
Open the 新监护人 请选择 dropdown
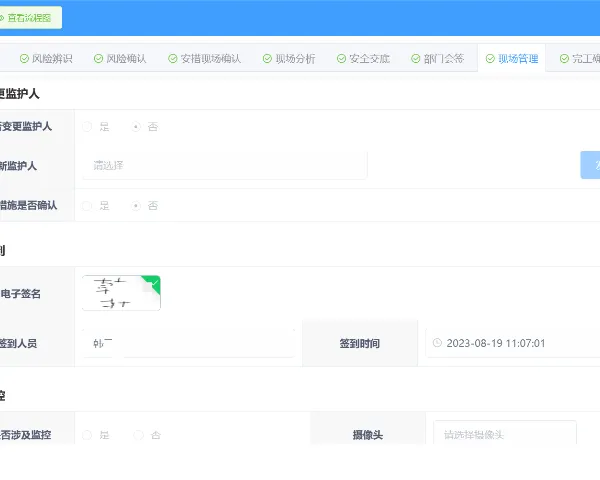pyautogui.click(x=225, y=165)
